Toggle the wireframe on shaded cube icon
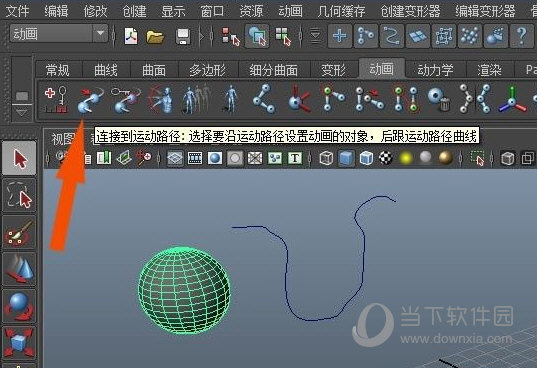 [x=366, y=158]
